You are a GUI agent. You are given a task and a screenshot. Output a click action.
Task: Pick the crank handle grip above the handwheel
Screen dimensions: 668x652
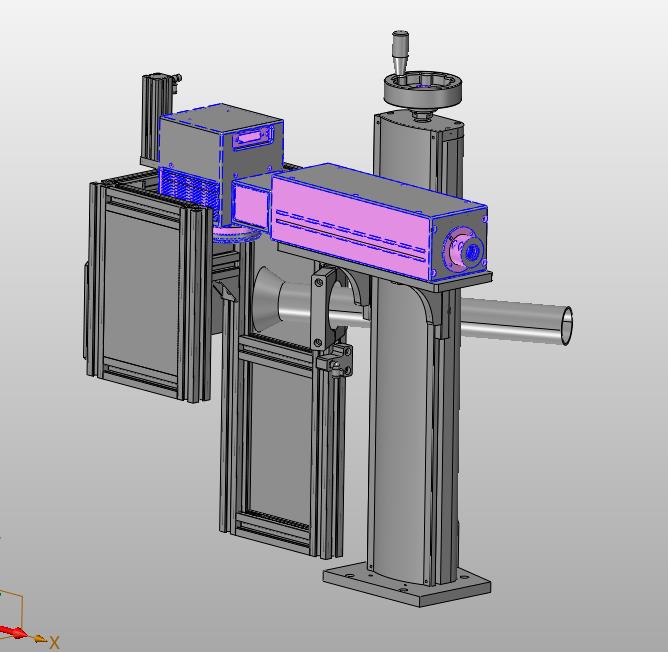click(x=400, y=51)
